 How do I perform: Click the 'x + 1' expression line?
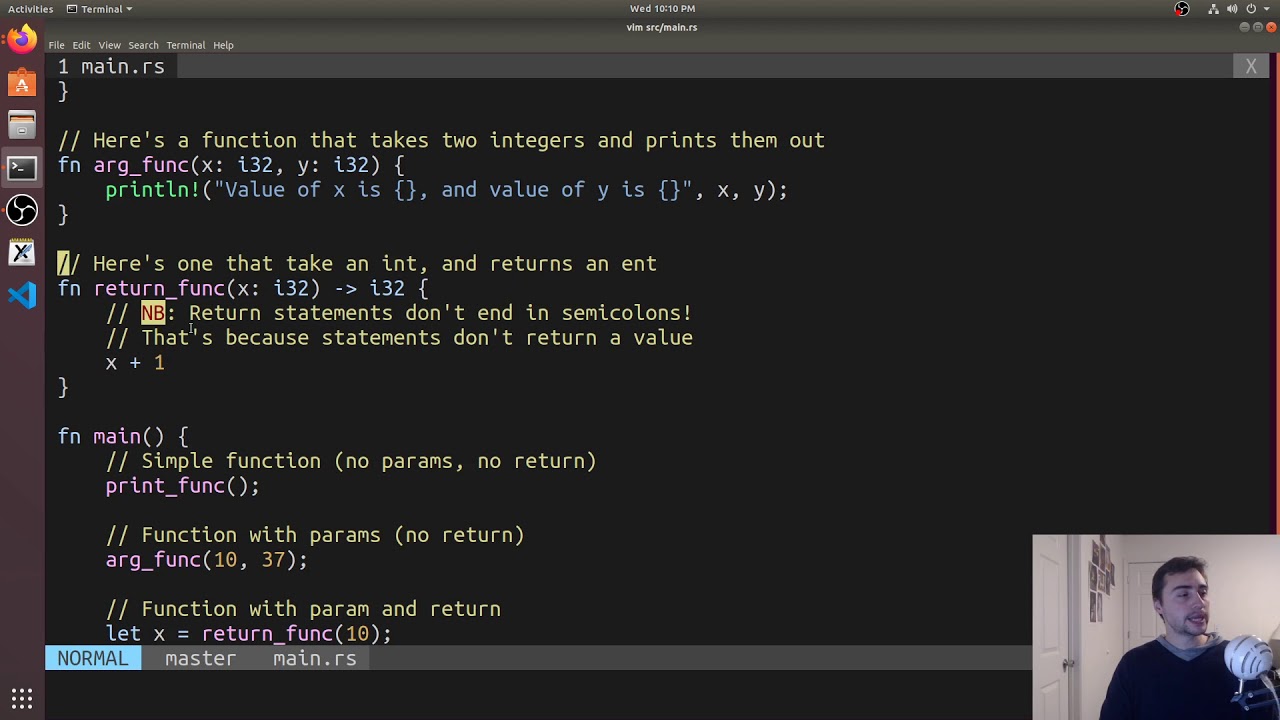135,362
